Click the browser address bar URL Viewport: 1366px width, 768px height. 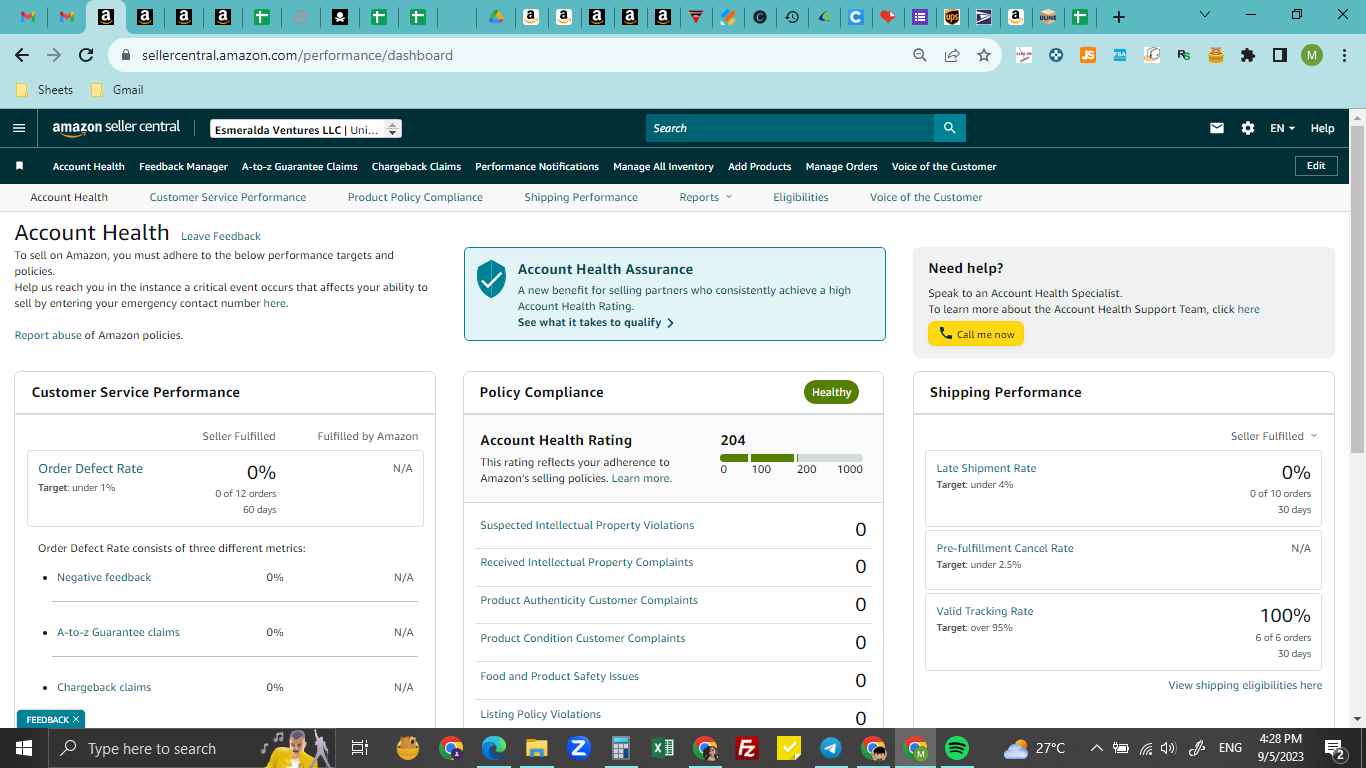[297, 55]
